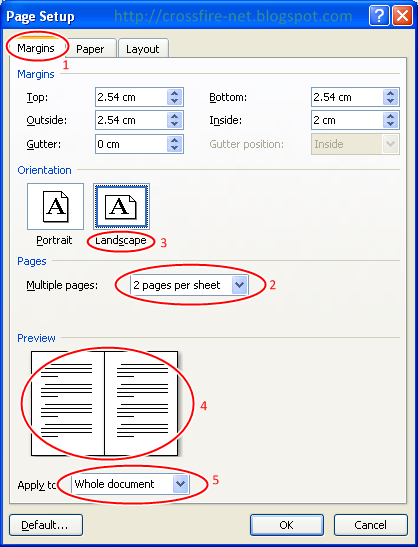Increase the Gutter value with up arrow
This screenshot has width=418, height=547.
174,140
